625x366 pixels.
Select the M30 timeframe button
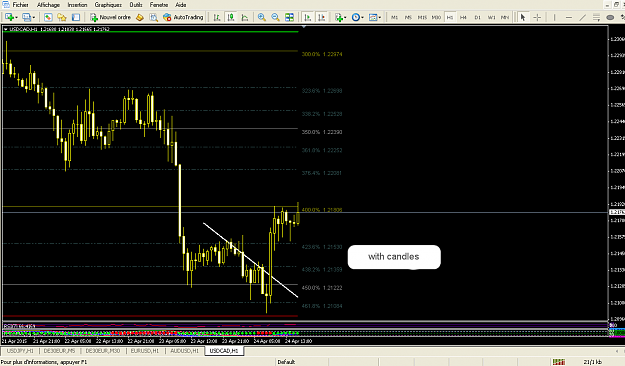point(436,17)
